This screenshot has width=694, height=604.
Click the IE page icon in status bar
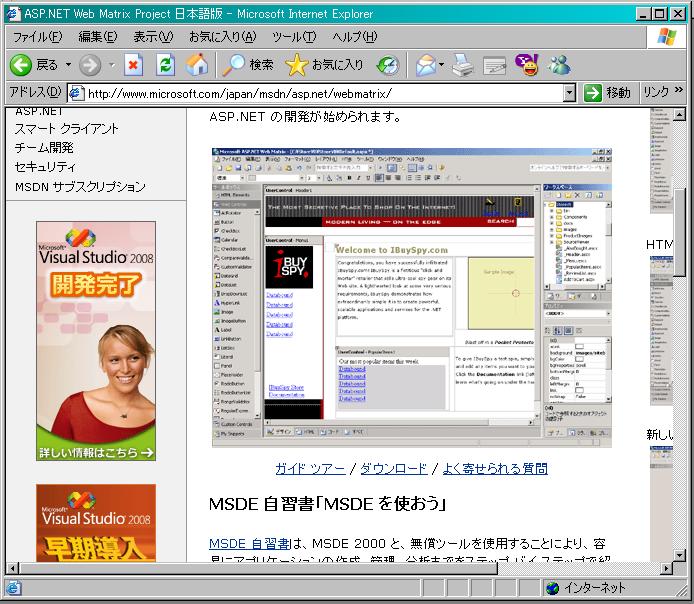click(13, 588)
